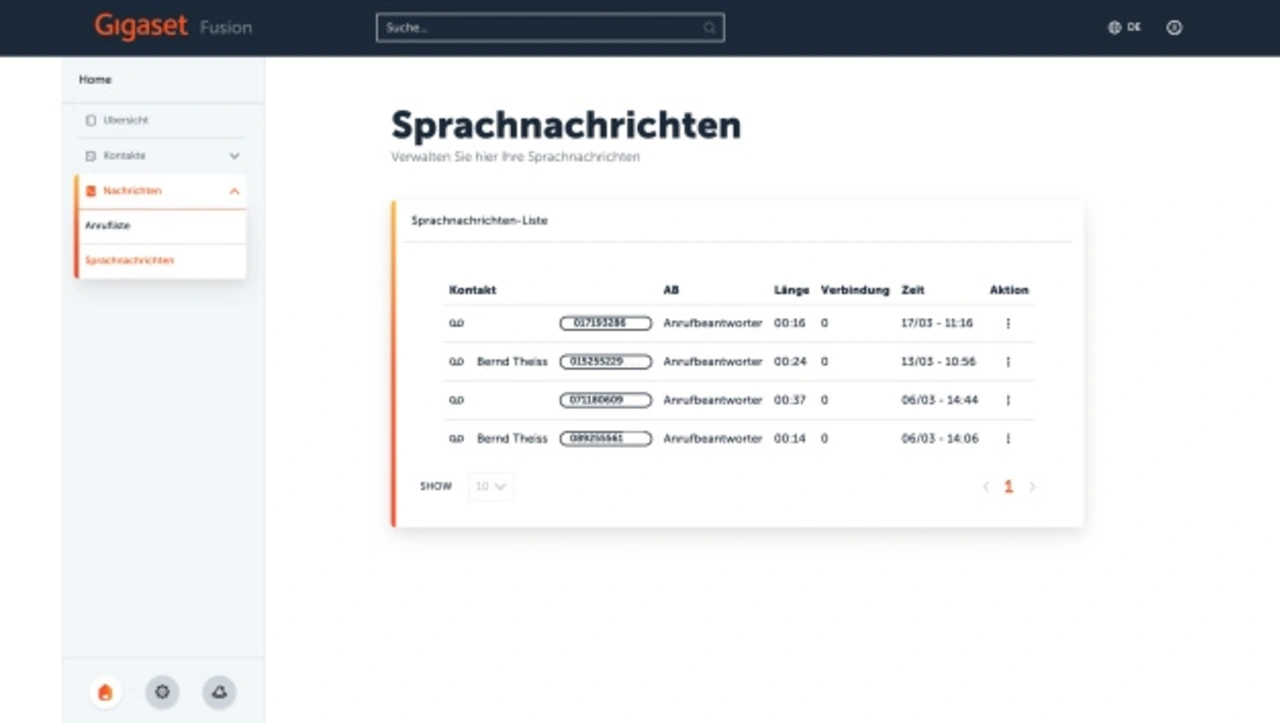Click phone number 015255229 badge
Screen dimensions: 1280x723
tap(605, 362)
